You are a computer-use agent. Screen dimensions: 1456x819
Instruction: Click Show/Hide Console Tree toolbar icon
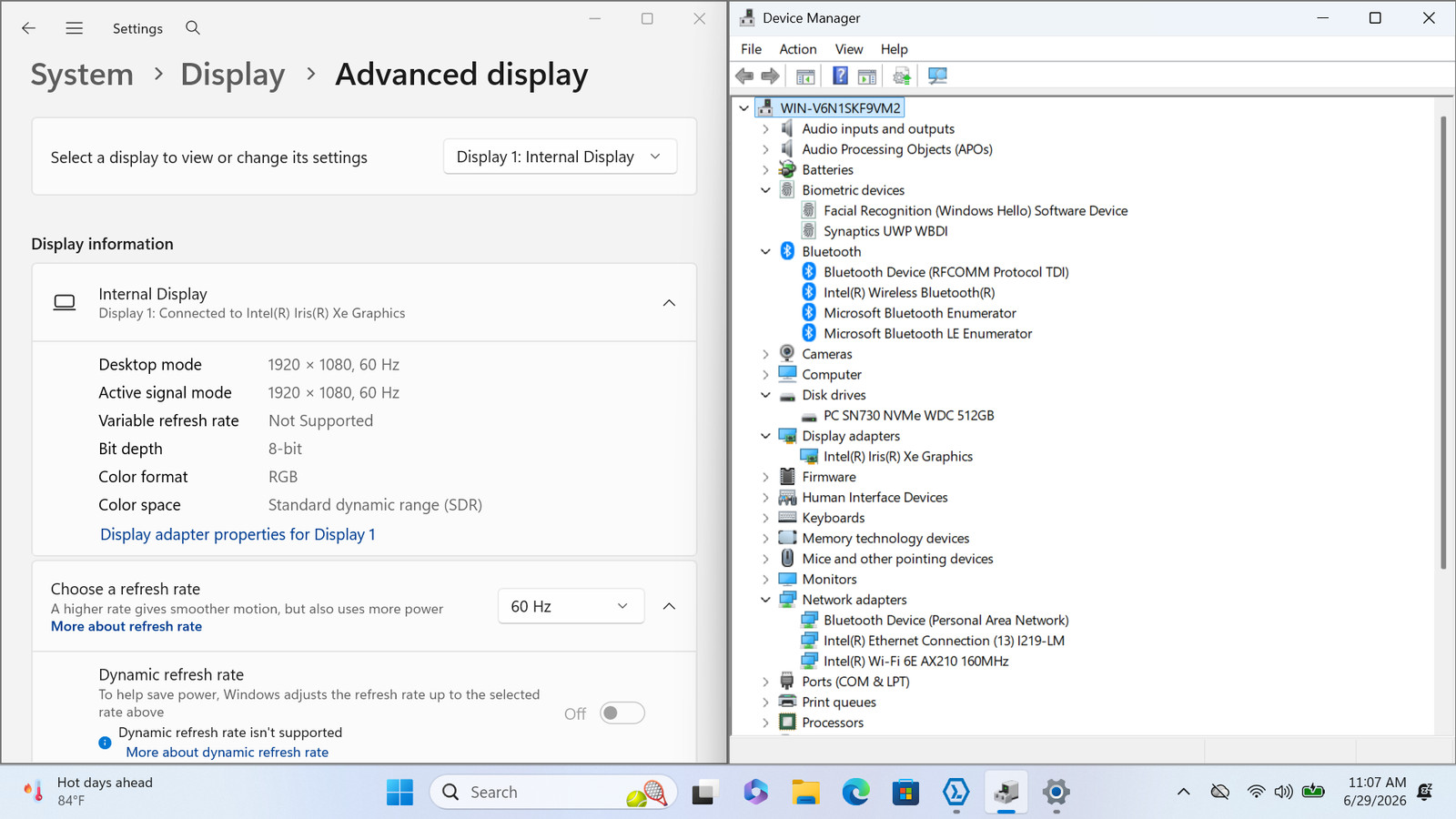[805, 76]
